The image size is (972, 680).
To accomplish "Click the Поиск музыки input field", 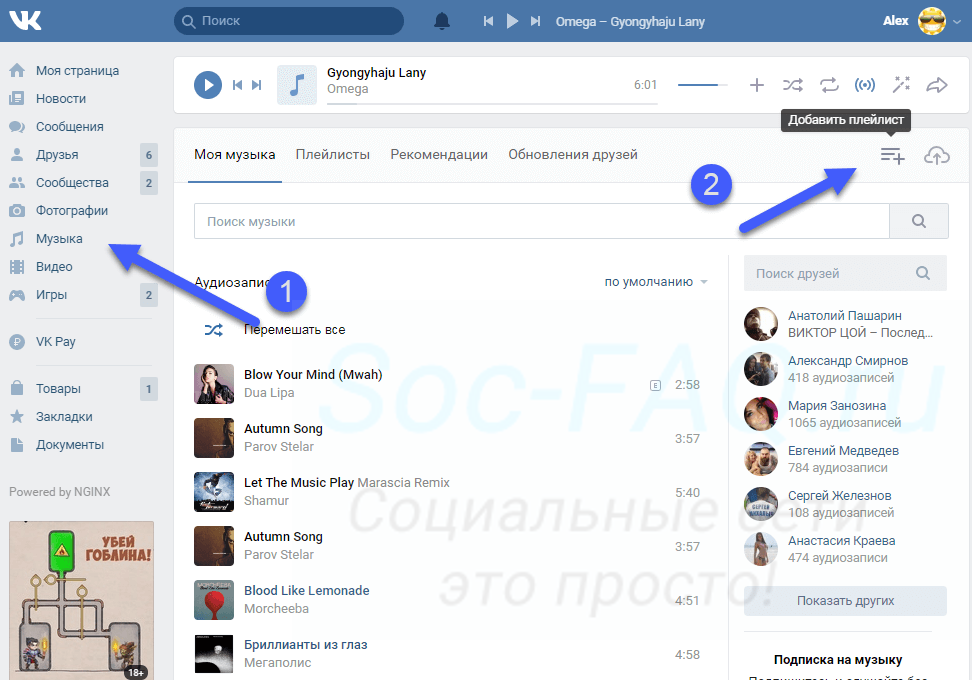I will click(542, 221).
